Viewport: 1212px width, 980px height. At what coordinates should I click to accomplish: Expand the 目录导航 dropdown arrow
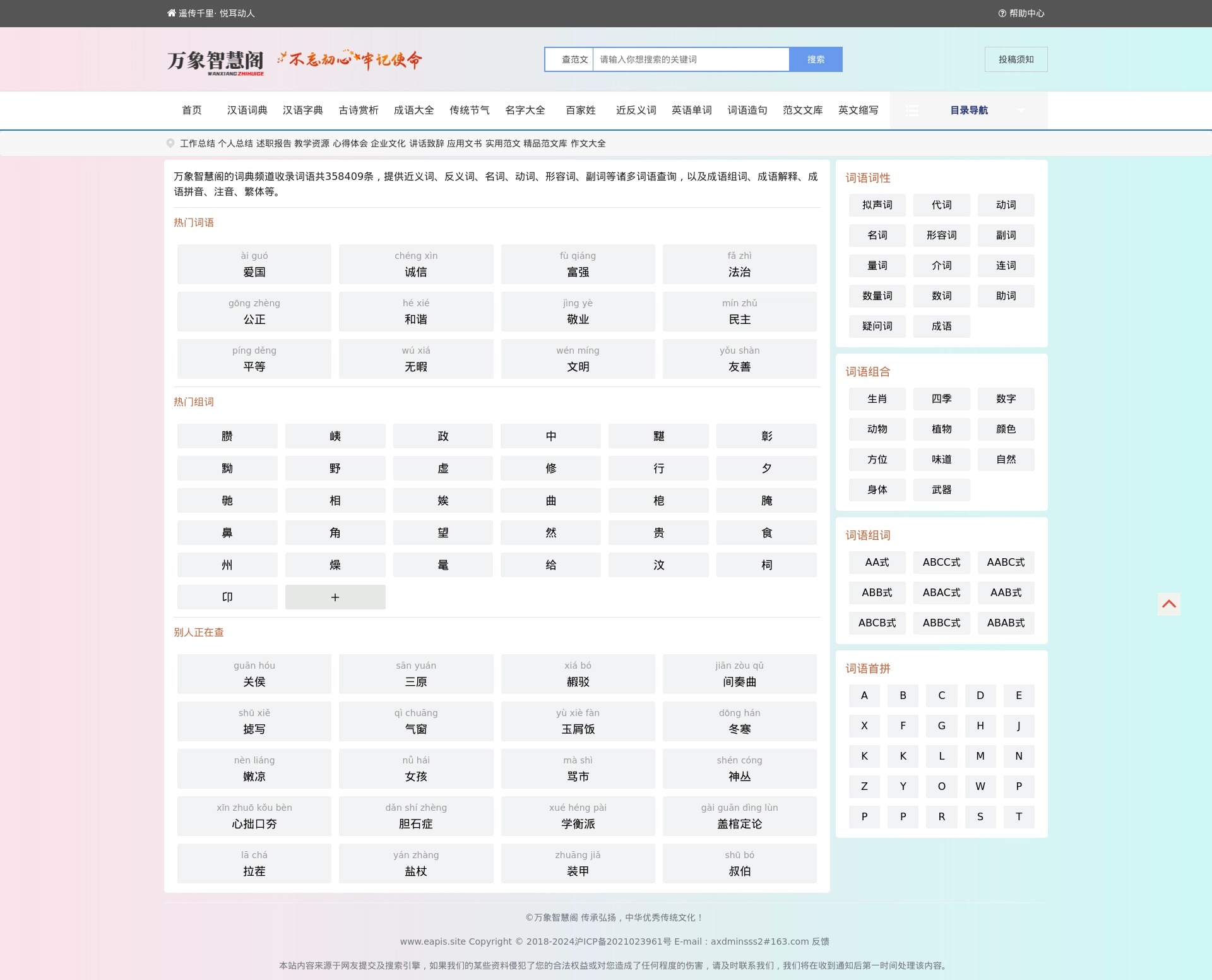[x=1021, y=111]
